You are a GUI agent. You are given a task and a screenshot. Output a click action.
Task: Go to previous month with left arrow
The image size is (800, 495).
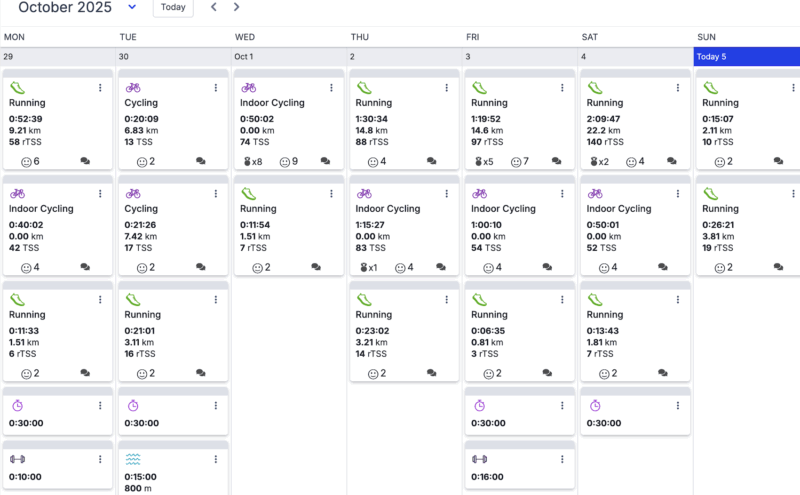(214, 7)
